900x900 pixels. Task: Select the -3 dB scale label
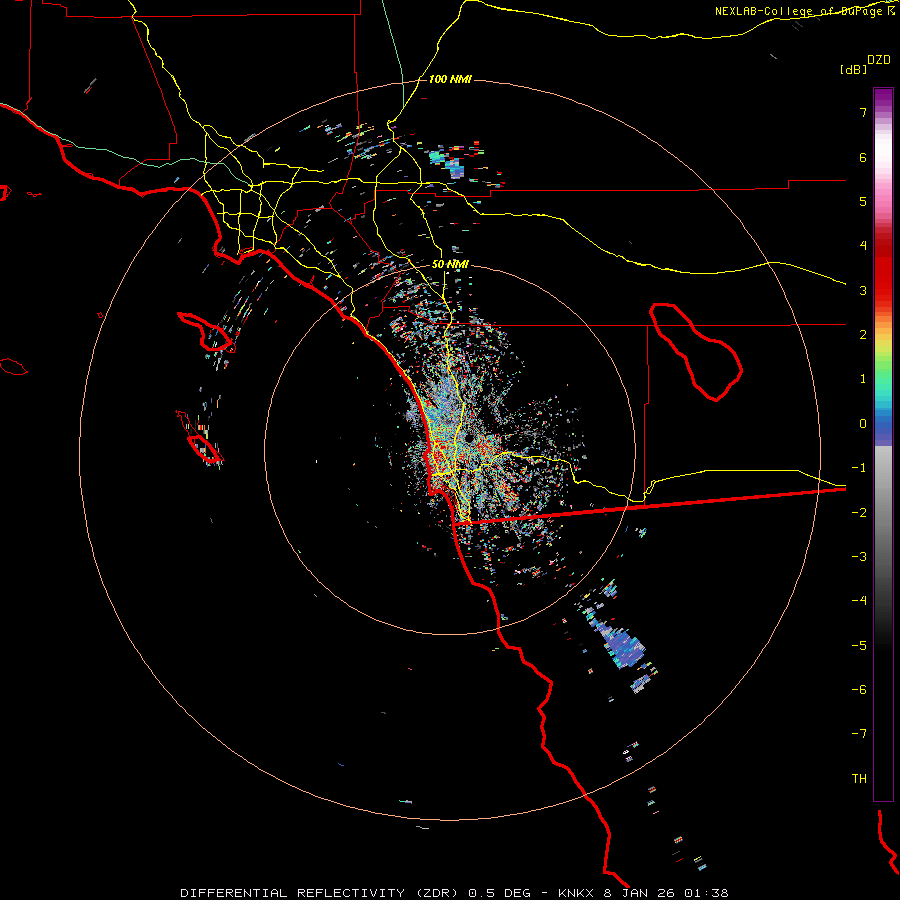[859, 557]
